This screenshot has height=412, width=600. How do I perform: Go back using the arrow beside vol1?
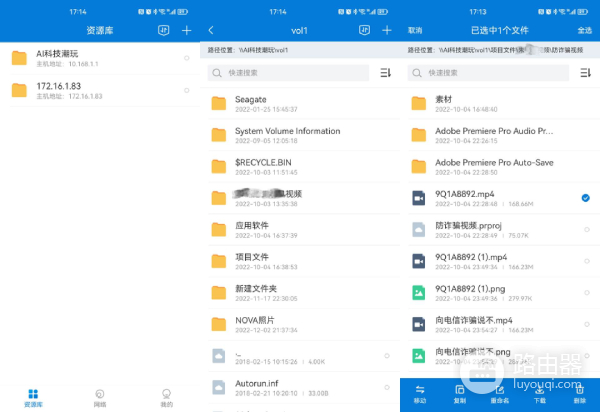211,30
